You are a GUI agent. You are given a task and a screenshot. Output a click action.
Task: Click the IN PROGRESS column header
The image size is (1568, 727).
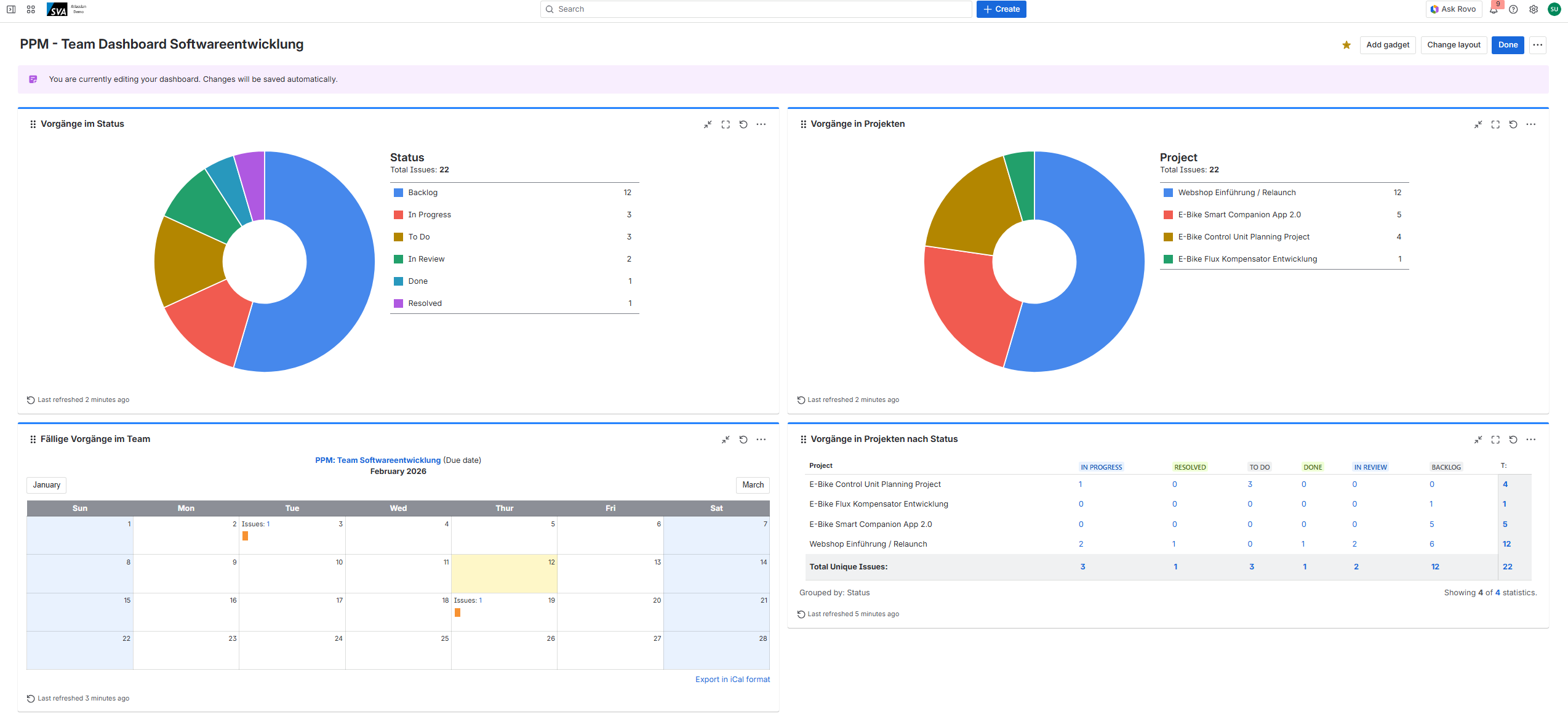pyautogui.click(x=1101, y=467)
